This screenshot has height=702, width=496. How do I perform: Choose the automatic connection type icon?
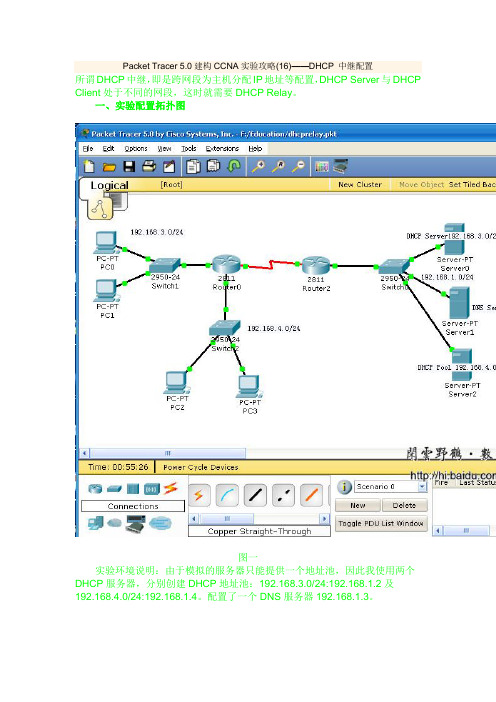coord(199,495)
